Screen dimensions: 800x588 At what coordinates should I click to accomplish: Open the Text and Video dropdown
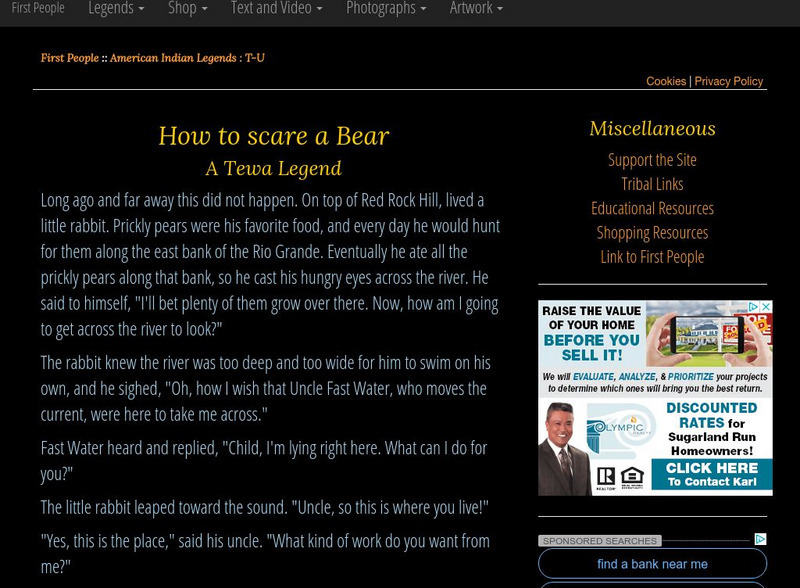pos(277,8)
